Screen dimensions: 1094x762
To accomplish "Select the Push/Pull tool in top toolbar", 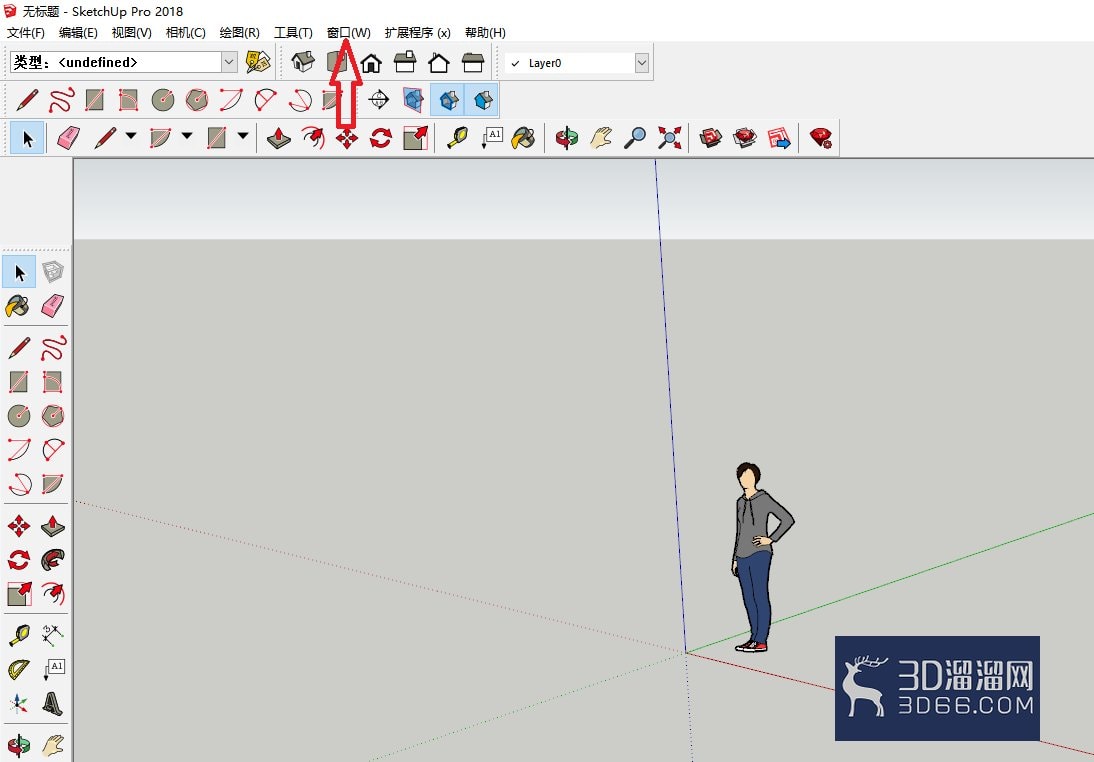I will click(x=279, y=137).
